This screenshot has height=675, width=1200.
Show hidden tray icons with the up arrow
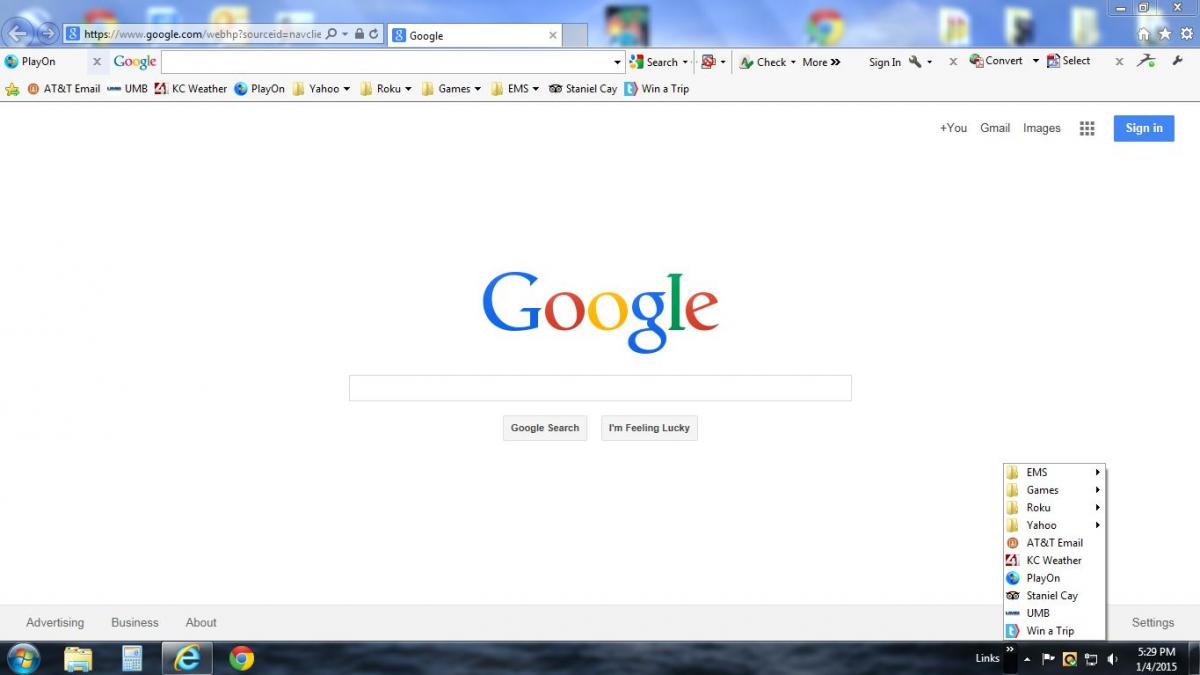[x=1027, y=659]
